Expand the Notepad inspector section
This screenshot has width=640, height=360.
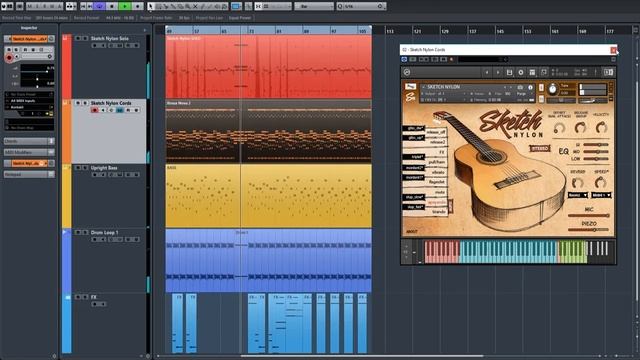pos(29,174)
